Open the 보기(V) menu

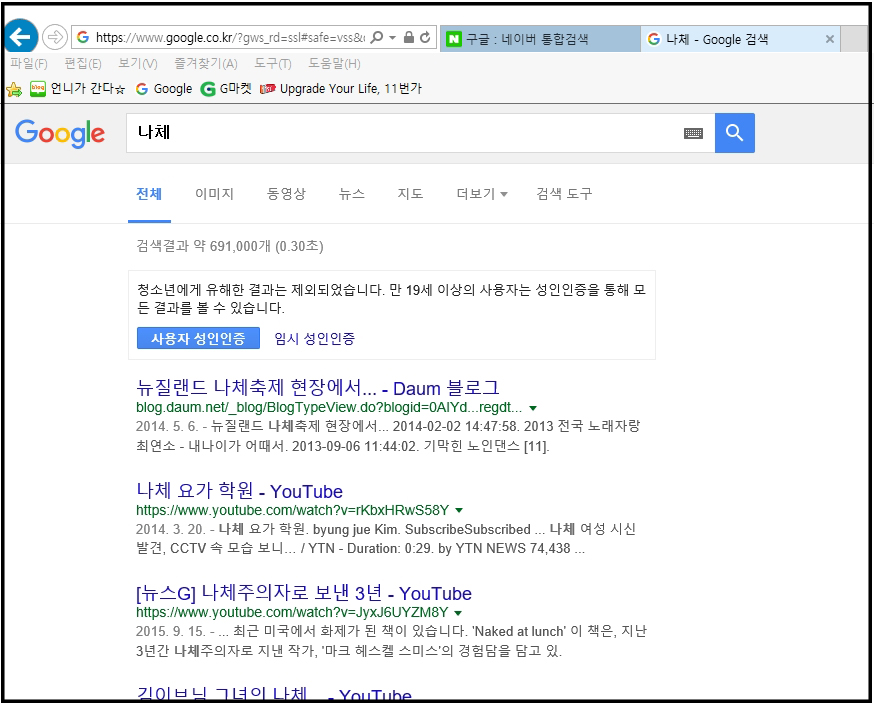pos(138,64)
